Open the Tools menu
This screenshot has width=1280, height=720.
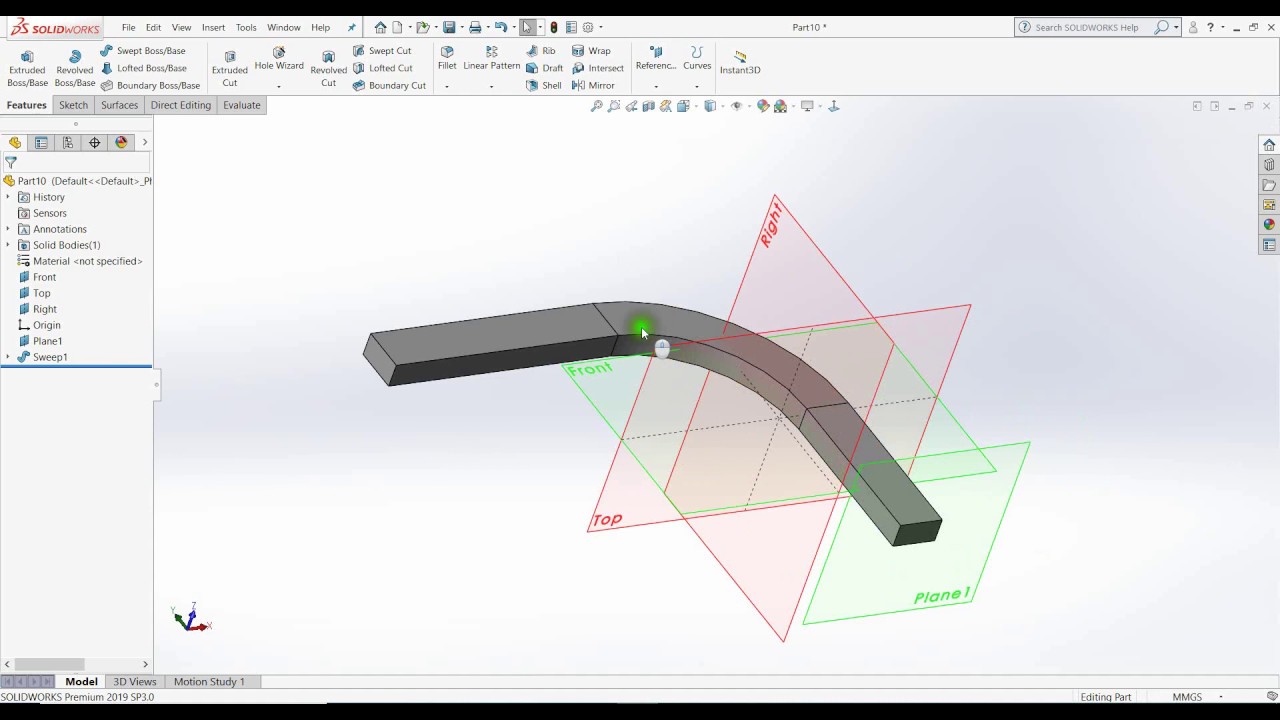[x=246, y=28]
